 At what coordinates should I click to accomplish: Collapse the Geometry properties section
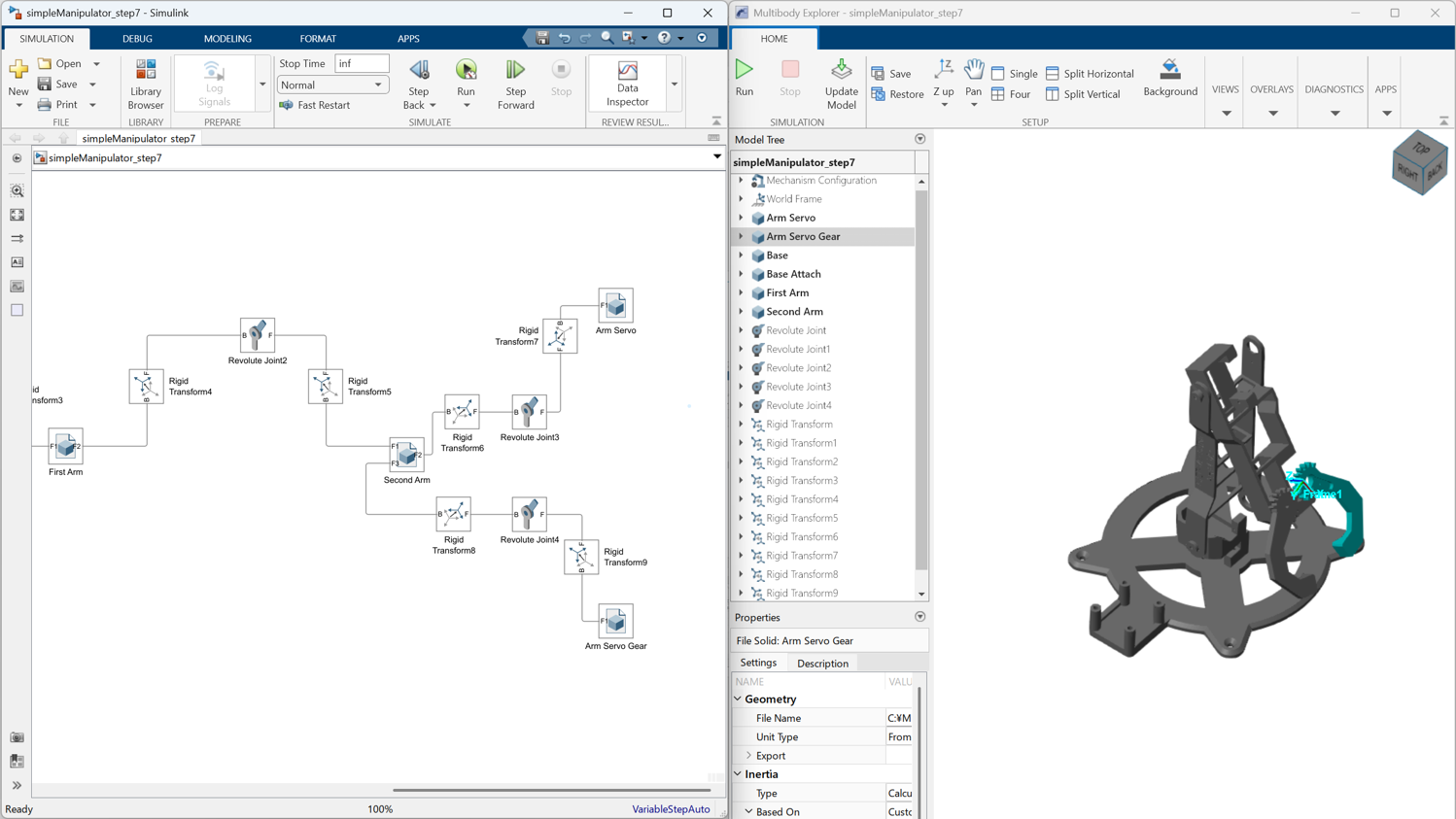pyautogui.click(x=738, y=700)
